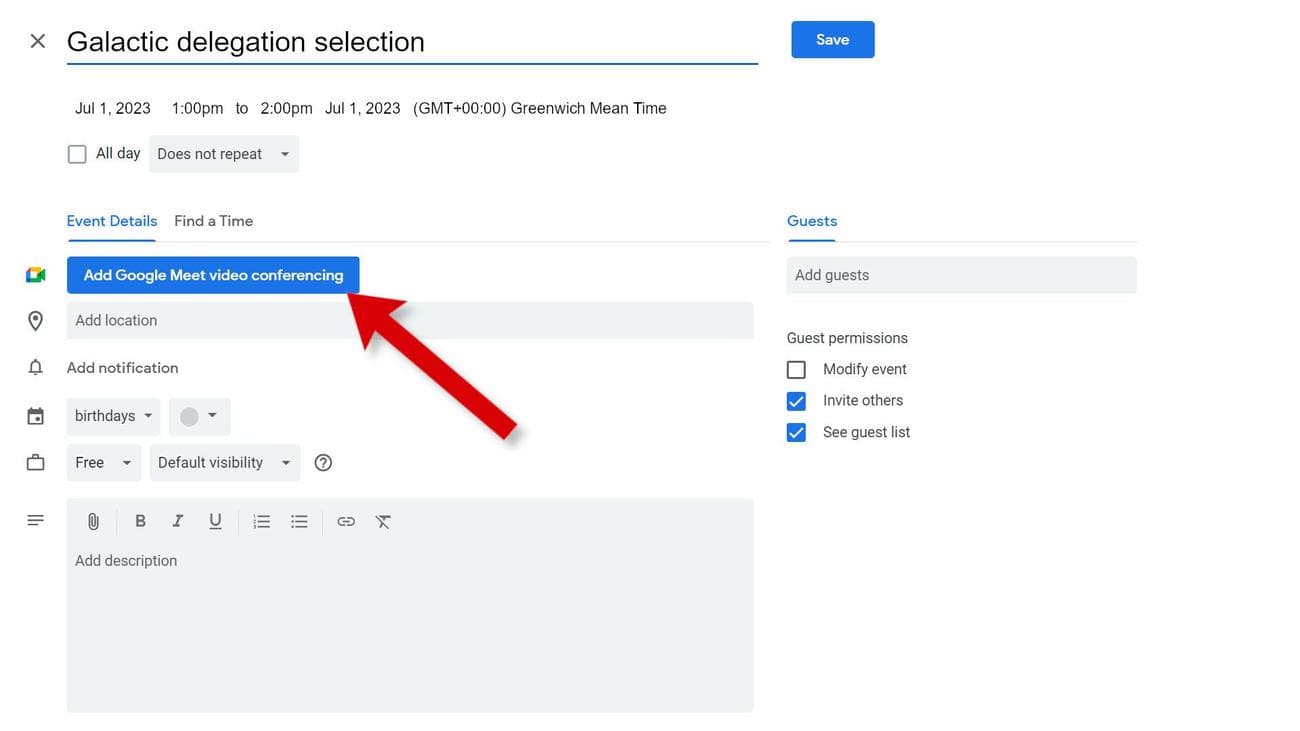1300x731 pixels.
Task: Add Google Meet video conferencing
Action: click(213, 275)
